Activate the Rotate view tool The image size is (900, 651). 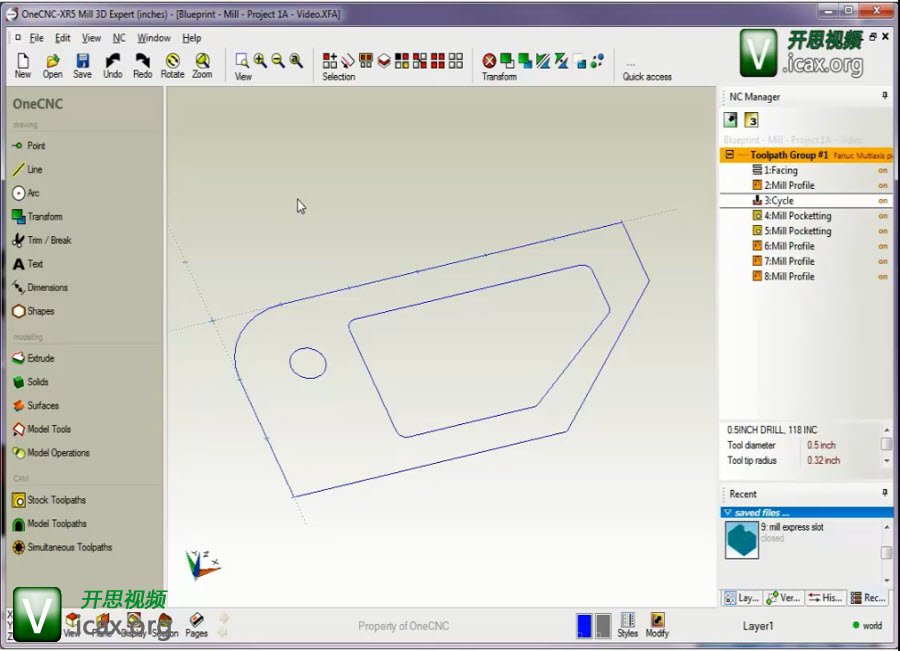point(172,65)
